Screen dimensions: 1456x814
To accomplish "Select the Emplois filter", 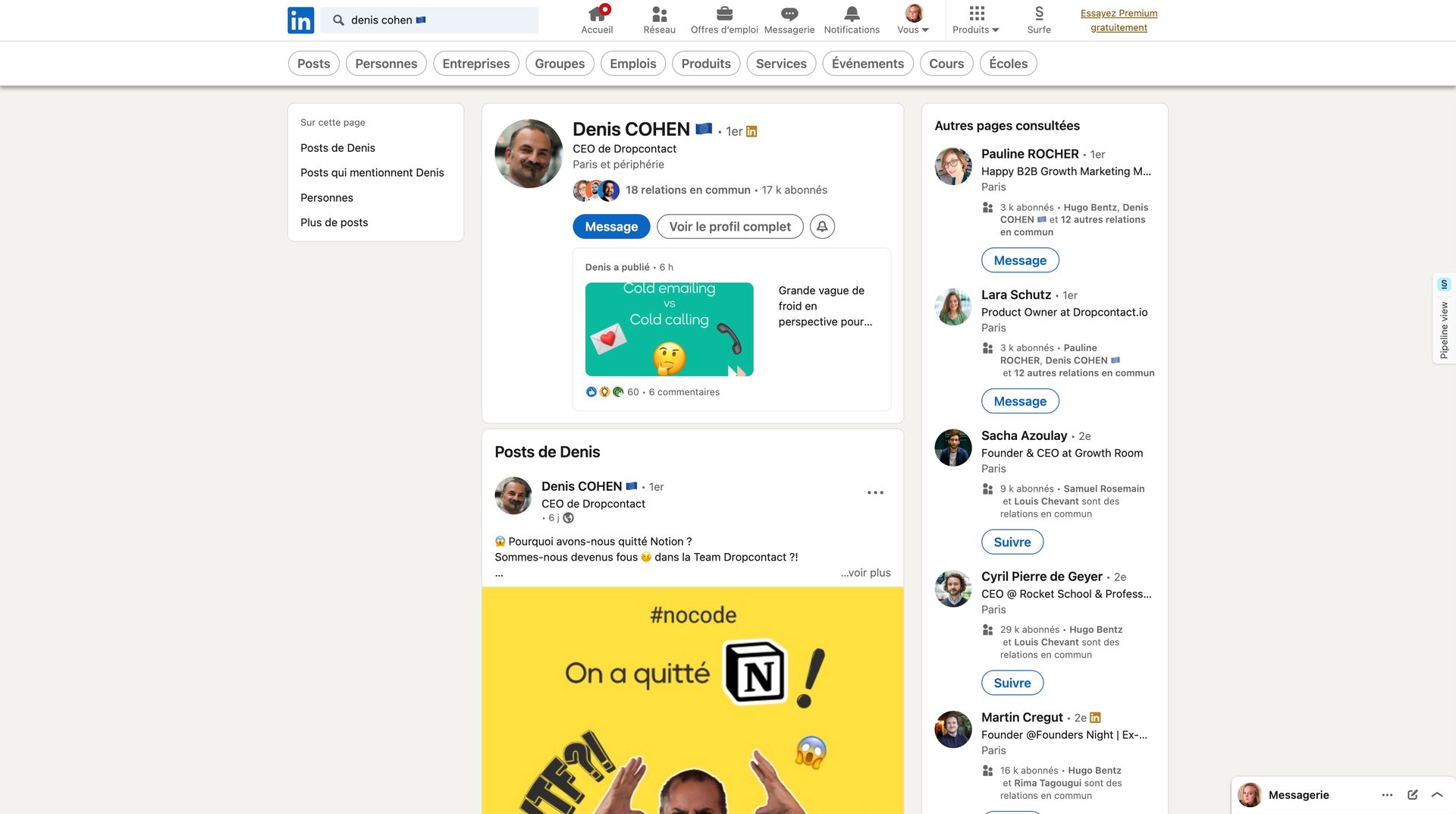I will (633, 64).
